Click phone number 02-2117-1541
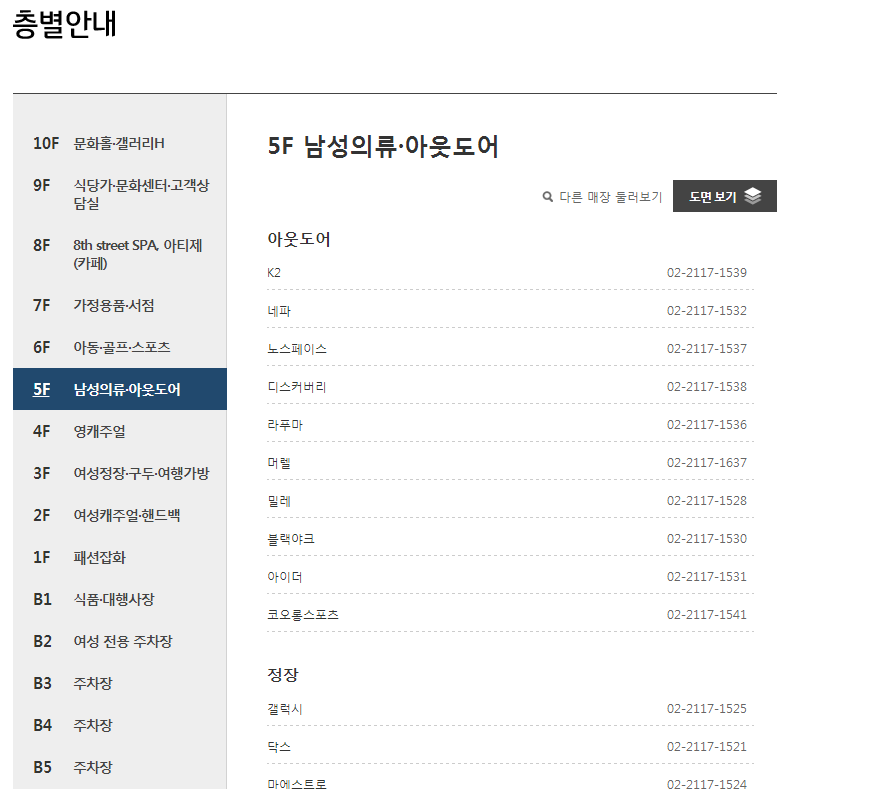The image size is (888, 789). (x=707, y=614)
